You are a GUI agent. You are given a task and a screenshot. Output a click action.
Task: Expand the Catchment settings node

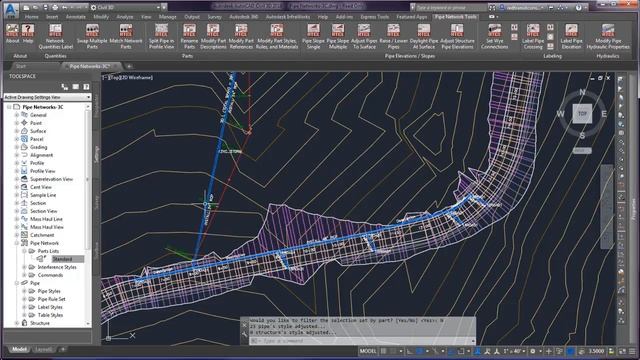click(x=17, y=235)
